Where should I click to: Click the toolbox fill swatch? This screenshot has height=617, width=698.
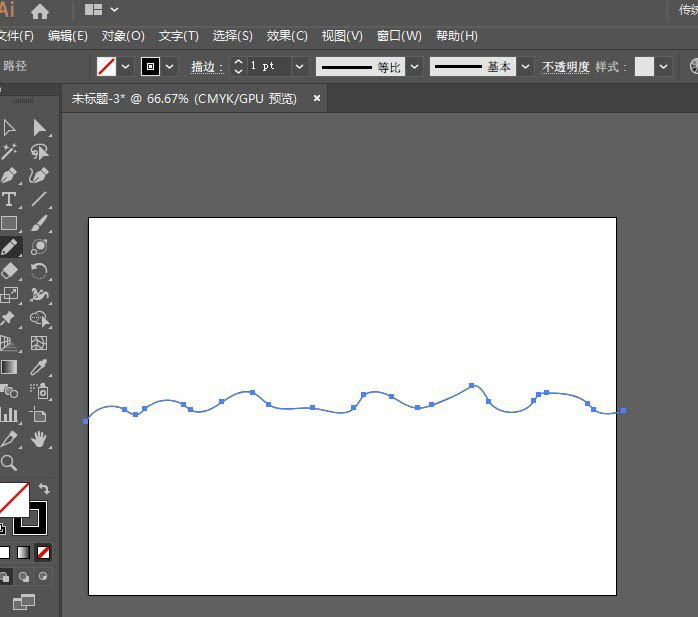click(13, 499)
